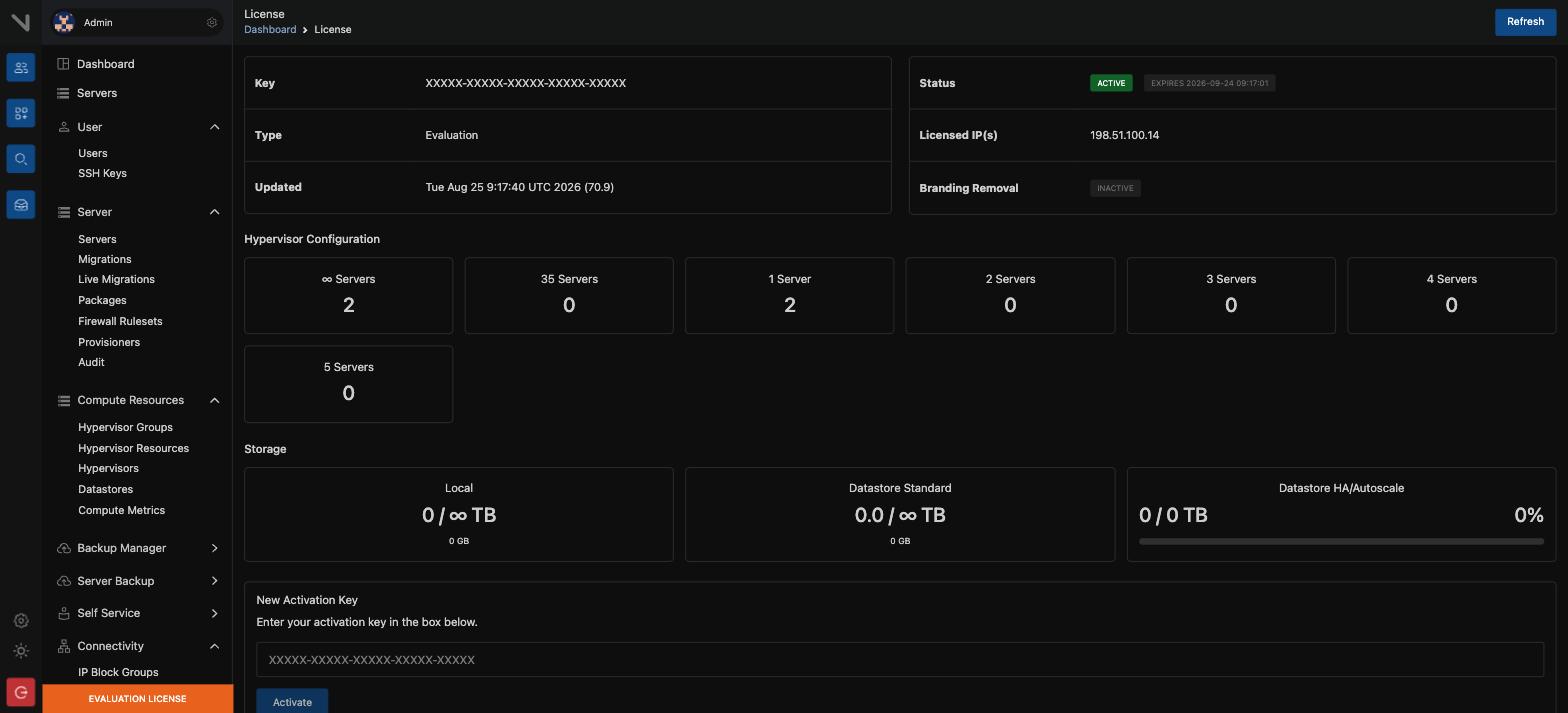The height and width of the screenshot is (713, 1568).
Task: Open the add-widget grid icon in the rail
Action: coord(21,113)
